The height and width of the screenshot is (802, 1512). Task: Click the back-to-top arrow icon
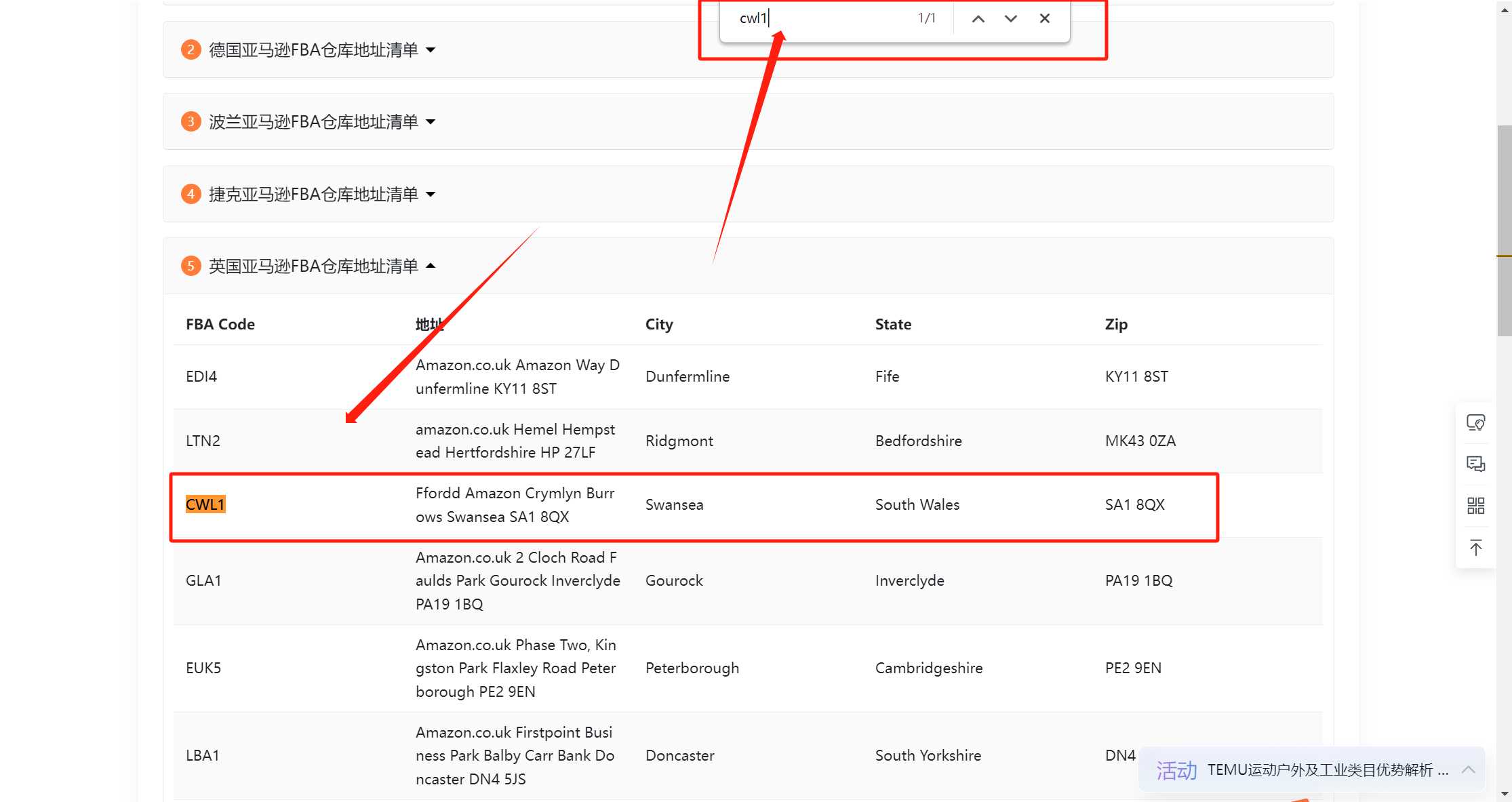click(x=1475, y=548)
